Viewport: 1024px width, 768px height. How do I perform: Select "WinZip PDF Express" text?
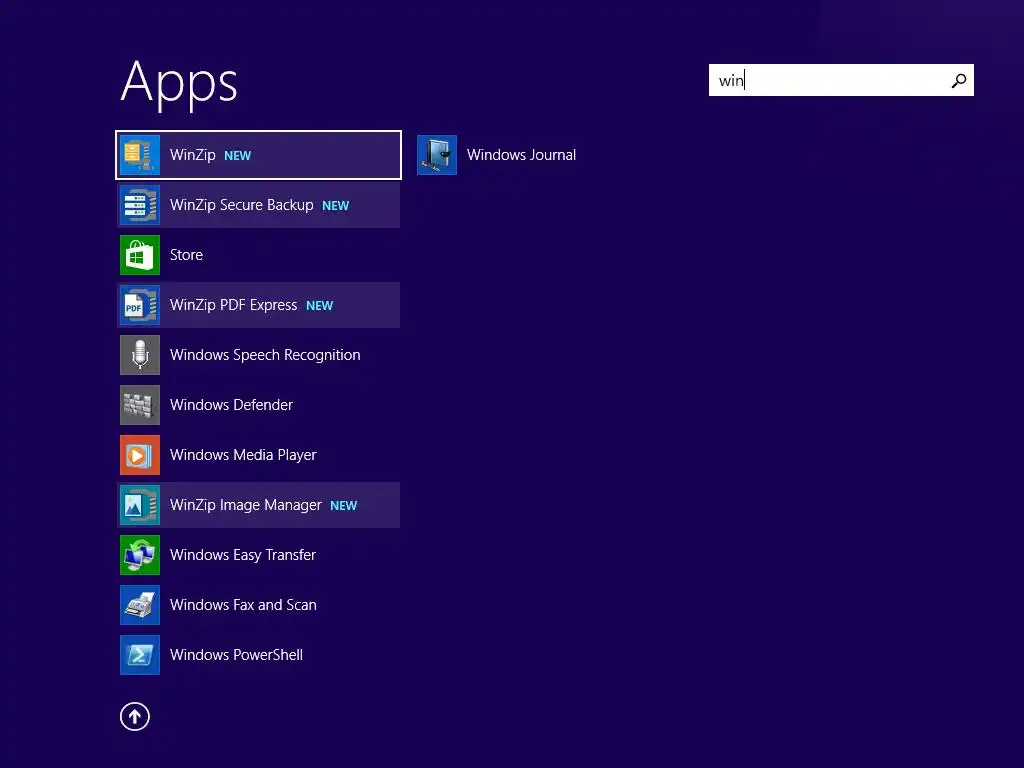coord(233,305)
